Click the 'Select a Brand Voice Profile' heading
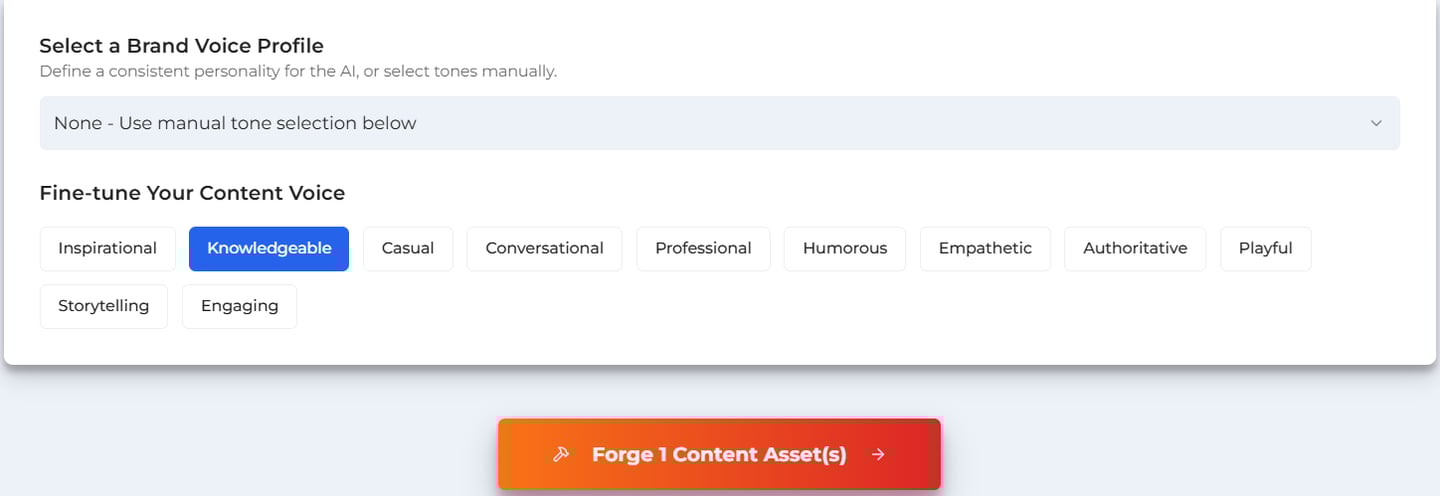Image resolution: width=1440 pixels, height=496 pixels. coord(181,46)
